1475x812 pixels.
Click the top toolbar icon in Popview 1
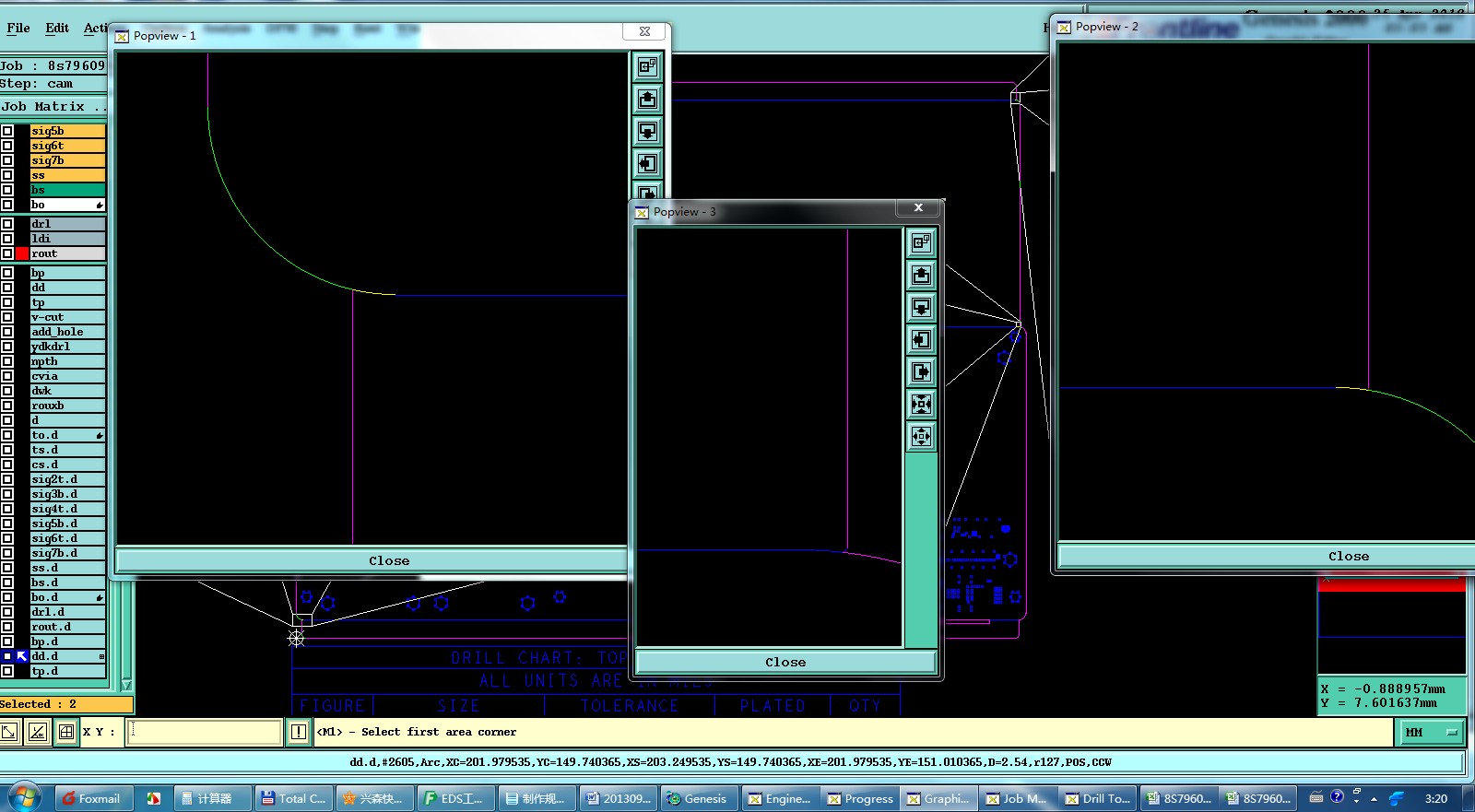click(647, 66)
